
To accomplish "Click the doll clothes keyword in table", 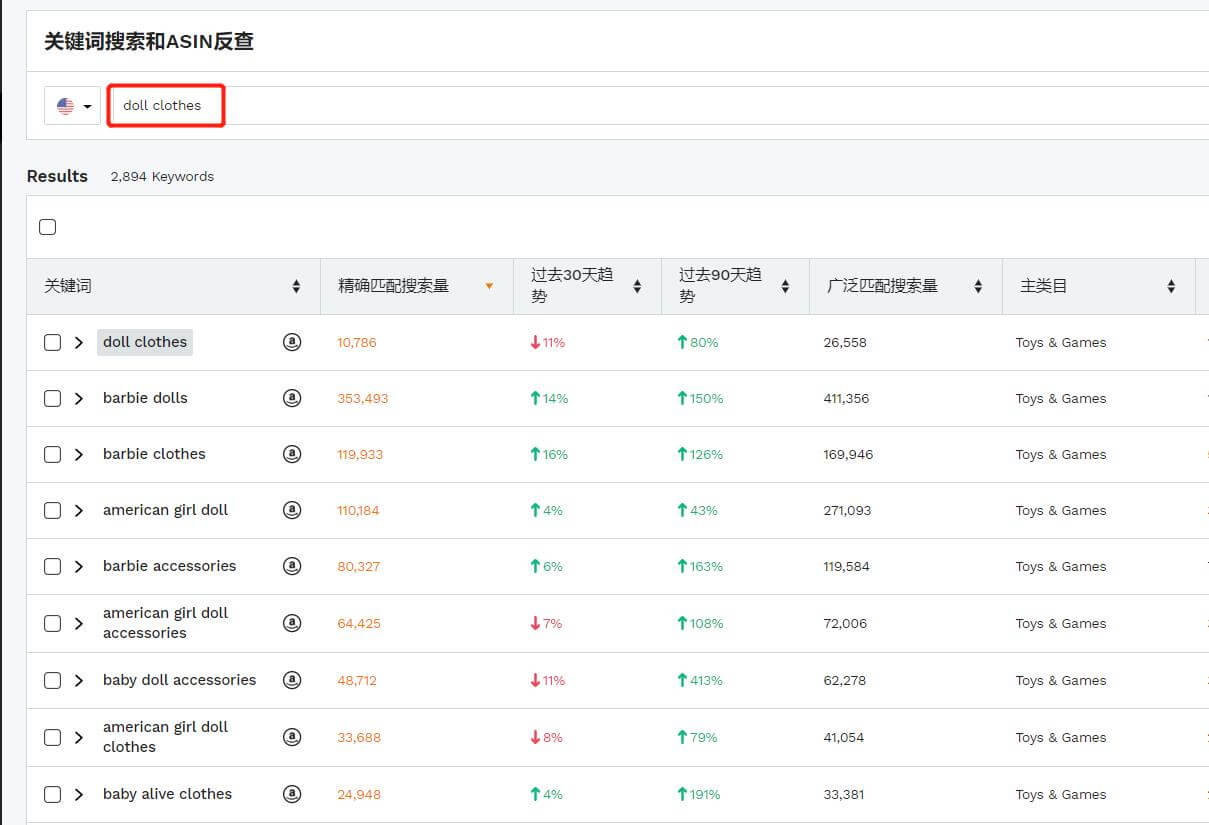I will [x=145, y=342].
